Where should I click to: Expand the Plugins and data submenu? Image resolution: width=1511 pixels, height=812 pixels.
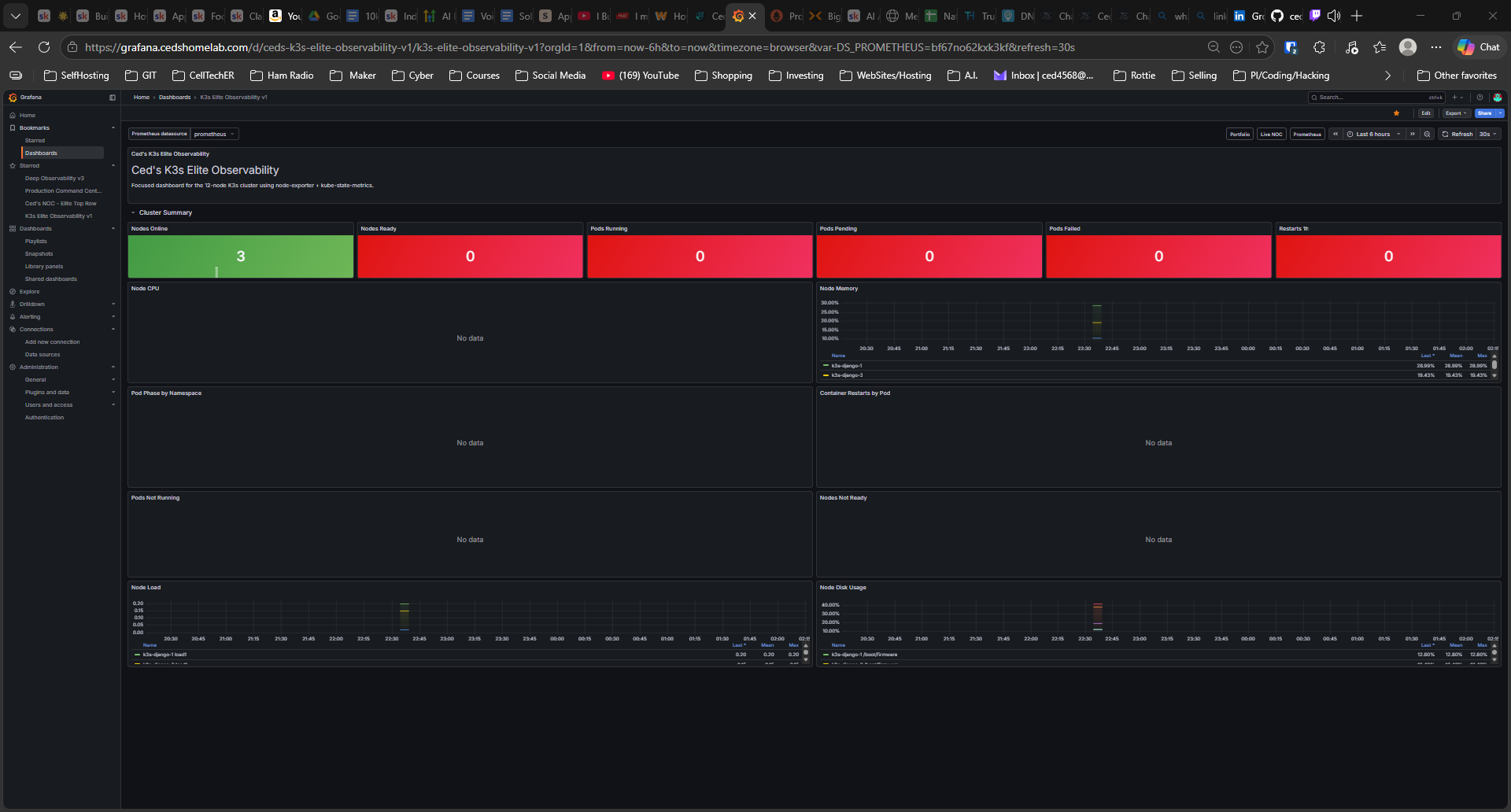pyautogui.click(x=113, y=392)
